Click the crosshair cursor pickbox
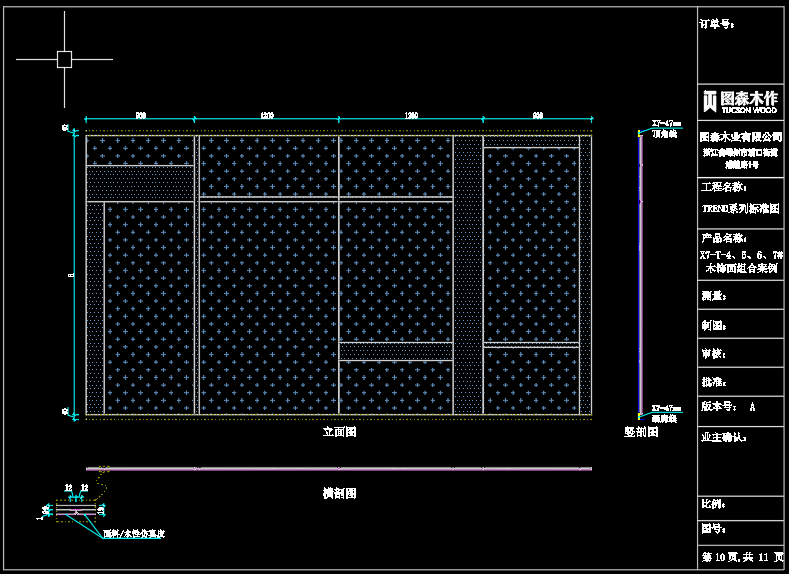This screenshot has width=789, height=574. coord(64,59)
